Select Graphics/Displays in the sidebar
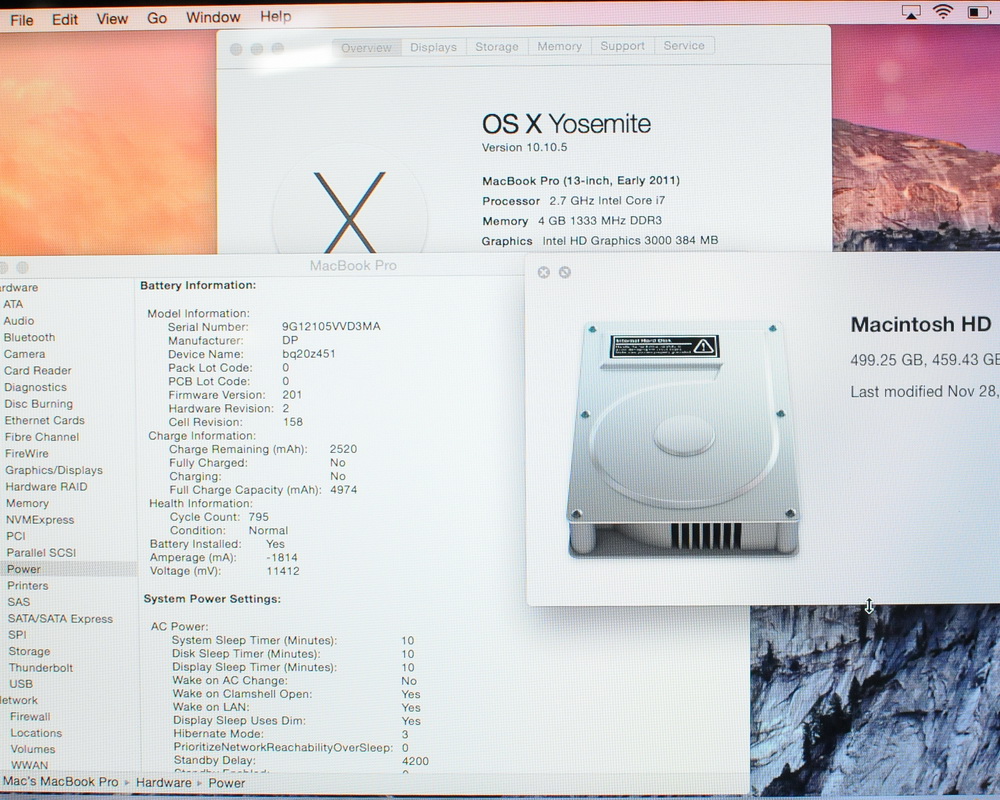 click(54, 470)
